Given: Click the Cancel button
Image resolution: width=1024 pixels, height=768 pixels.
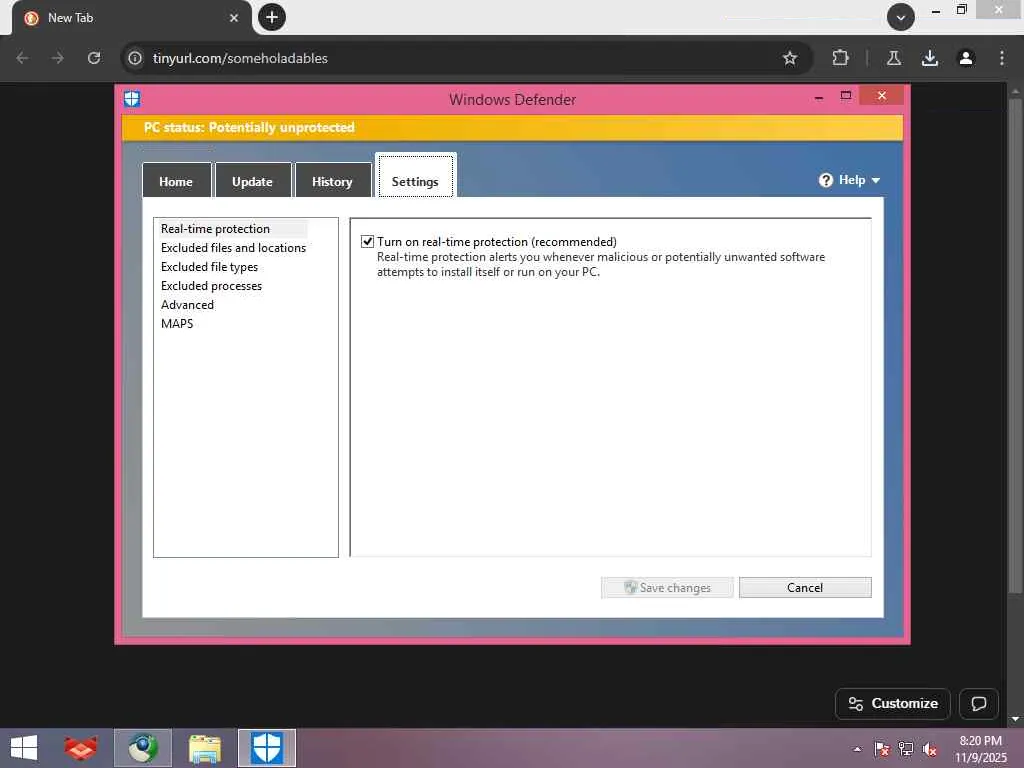Looking at the screenshot, I should [805, 587].
